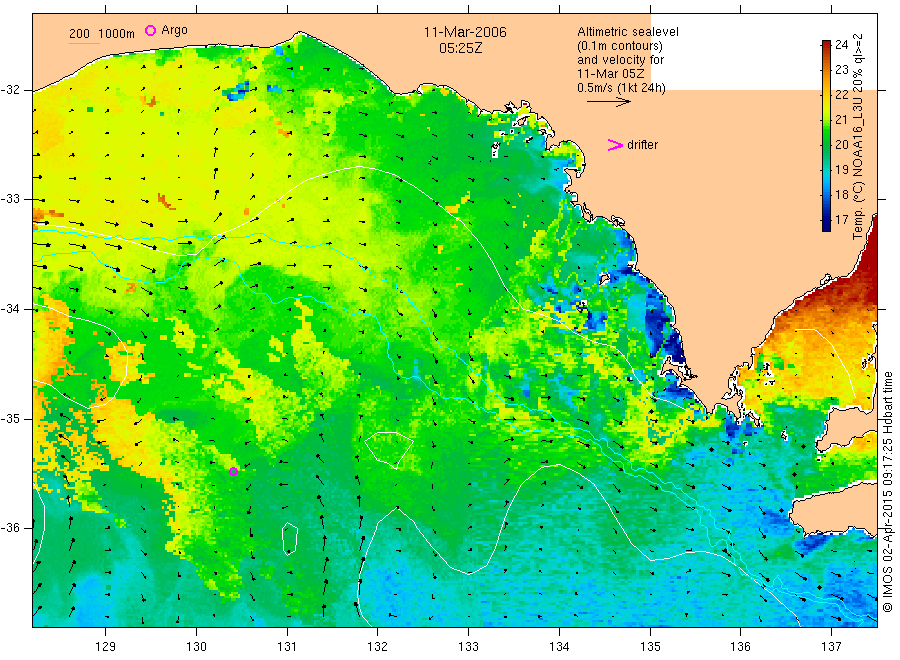
Task: Click the 131 longitude axis label
Action: point(287,647)
